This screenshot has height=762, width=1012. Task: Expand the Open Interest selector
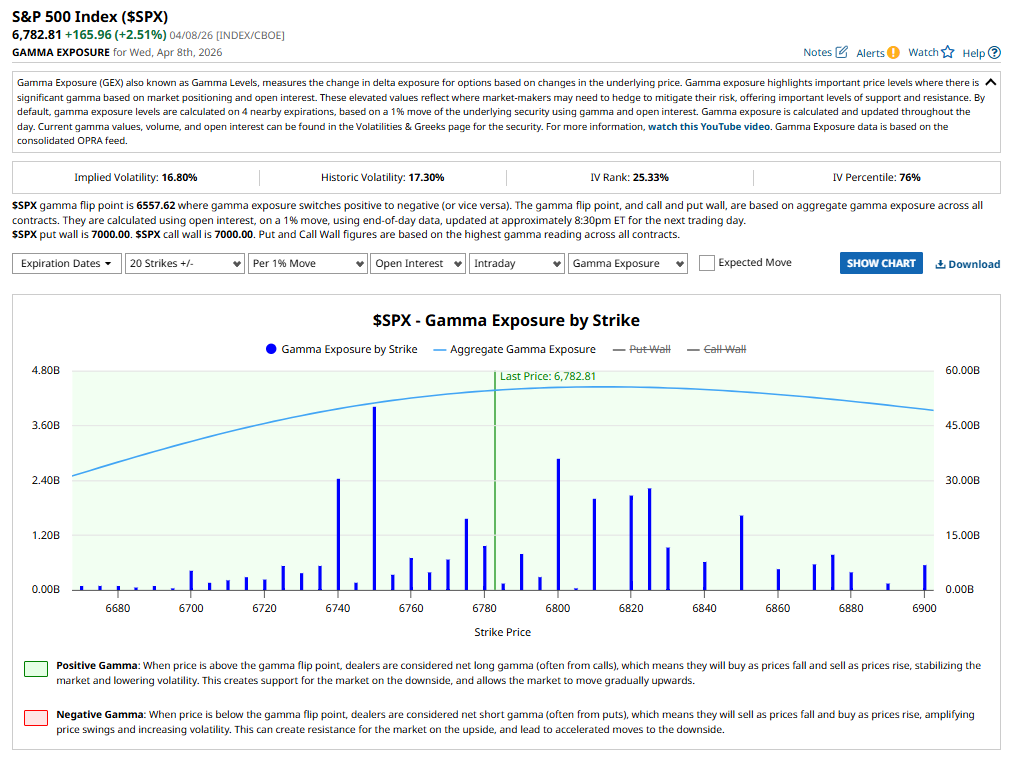pyautogui.click(x=417, y=262)
